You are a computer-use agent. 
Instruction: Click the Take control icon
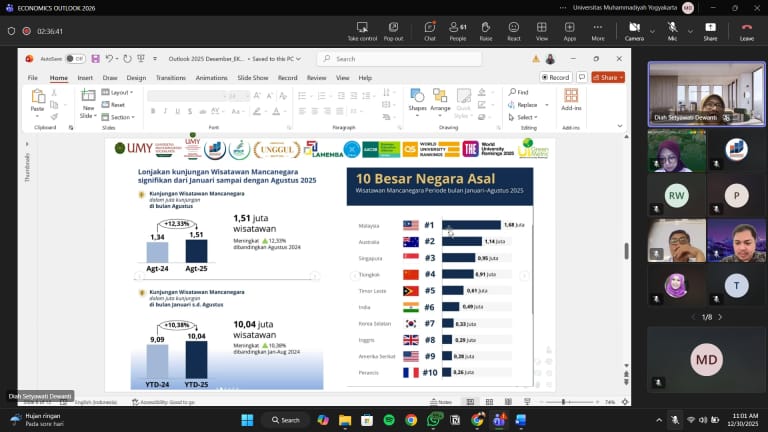tap(362, 31)
